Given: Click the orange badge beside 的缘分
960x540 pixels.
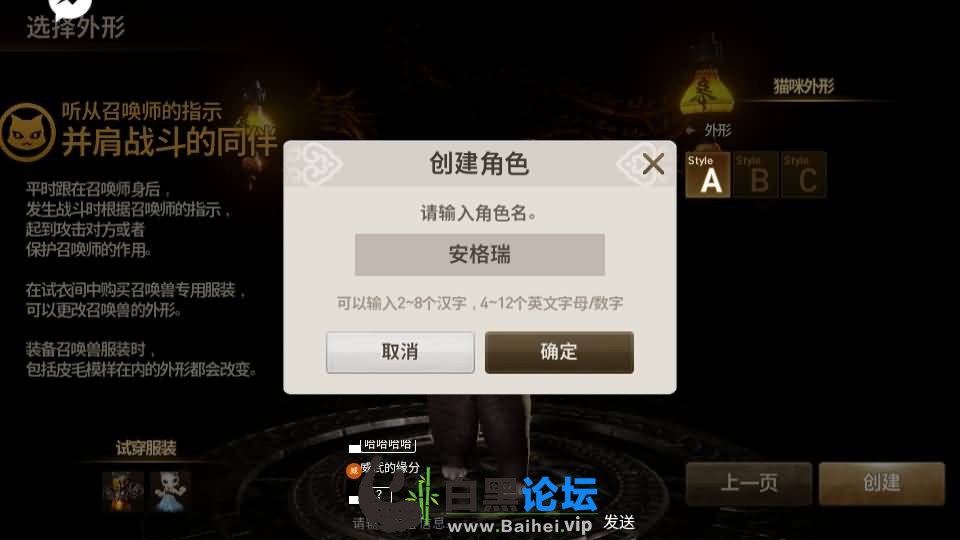Looking at the screenshot, I should pos(353,470).
